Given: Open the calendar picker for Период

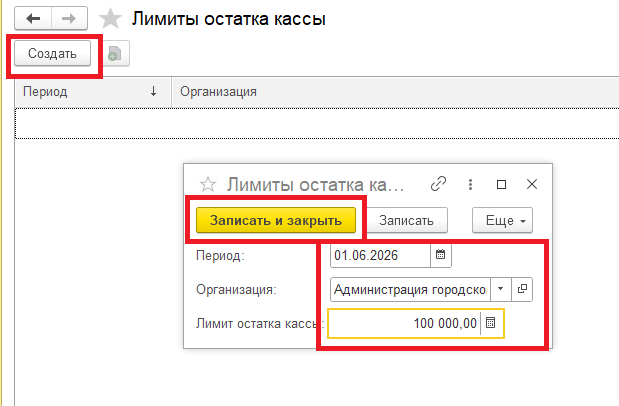Looking at the screenshot, I should (x=441, y=255).
